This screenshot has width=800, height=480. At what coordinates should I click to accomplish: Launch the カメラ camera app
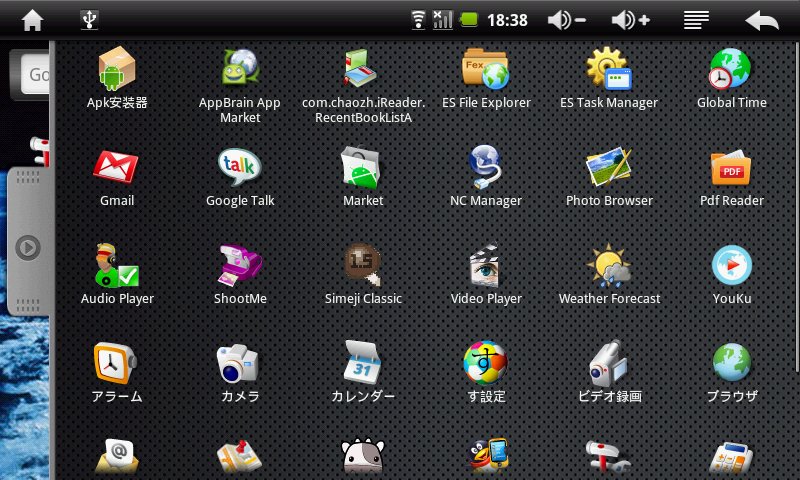pyautogui.click(x=240, y=372)
